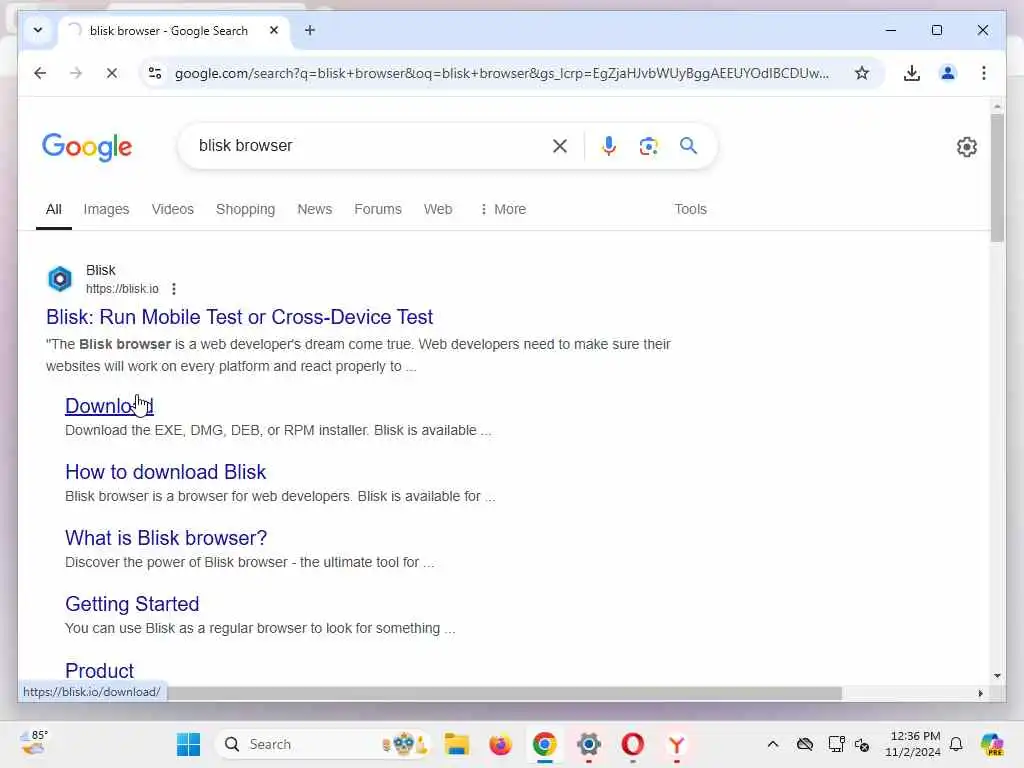The width and height of the screenshot is (1024, 768).
Task: Click the horizontal scrollbar thumb
Action: 503,693
